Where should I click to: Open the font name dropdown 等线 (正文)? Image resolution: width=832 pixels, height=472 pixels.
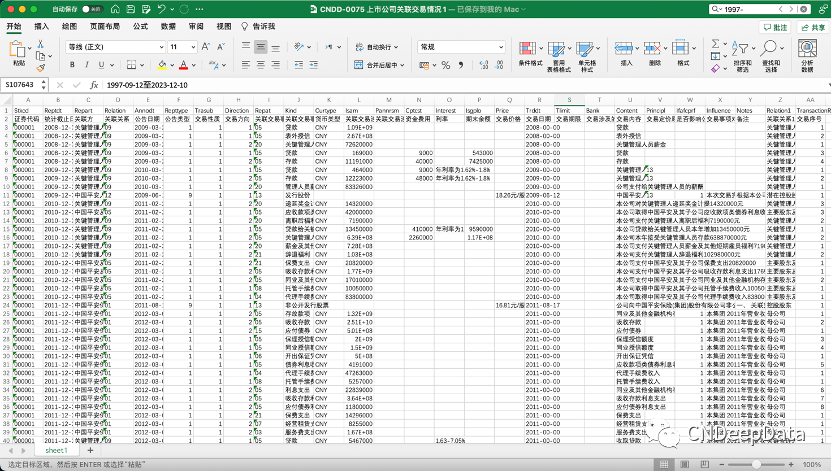(x=116, y=47)
